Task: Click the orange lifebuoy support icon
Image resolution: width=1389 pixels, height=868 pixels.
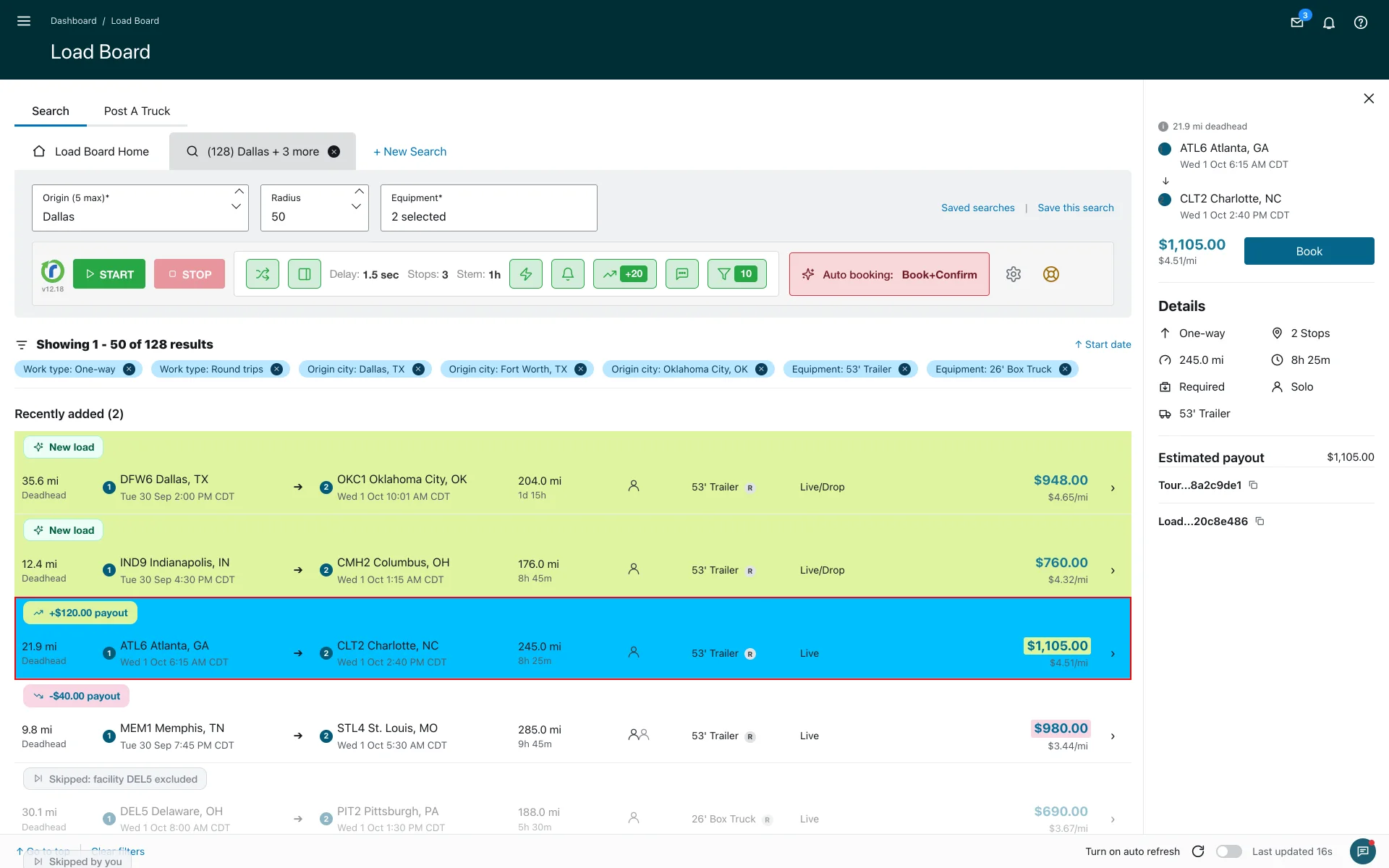Action: 1051,274
